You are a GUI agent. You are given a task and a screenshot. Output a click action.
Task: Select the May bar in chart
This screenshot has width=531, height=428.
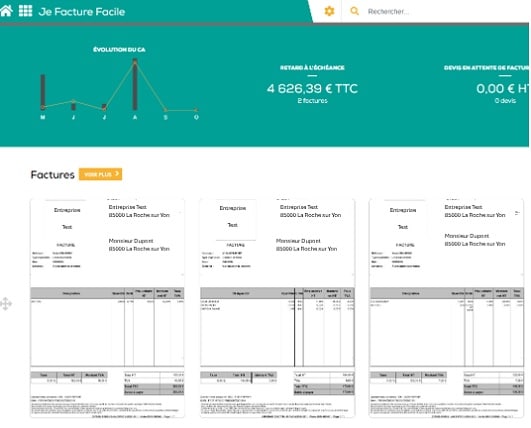pyautogui.click(x=43, y=92)
